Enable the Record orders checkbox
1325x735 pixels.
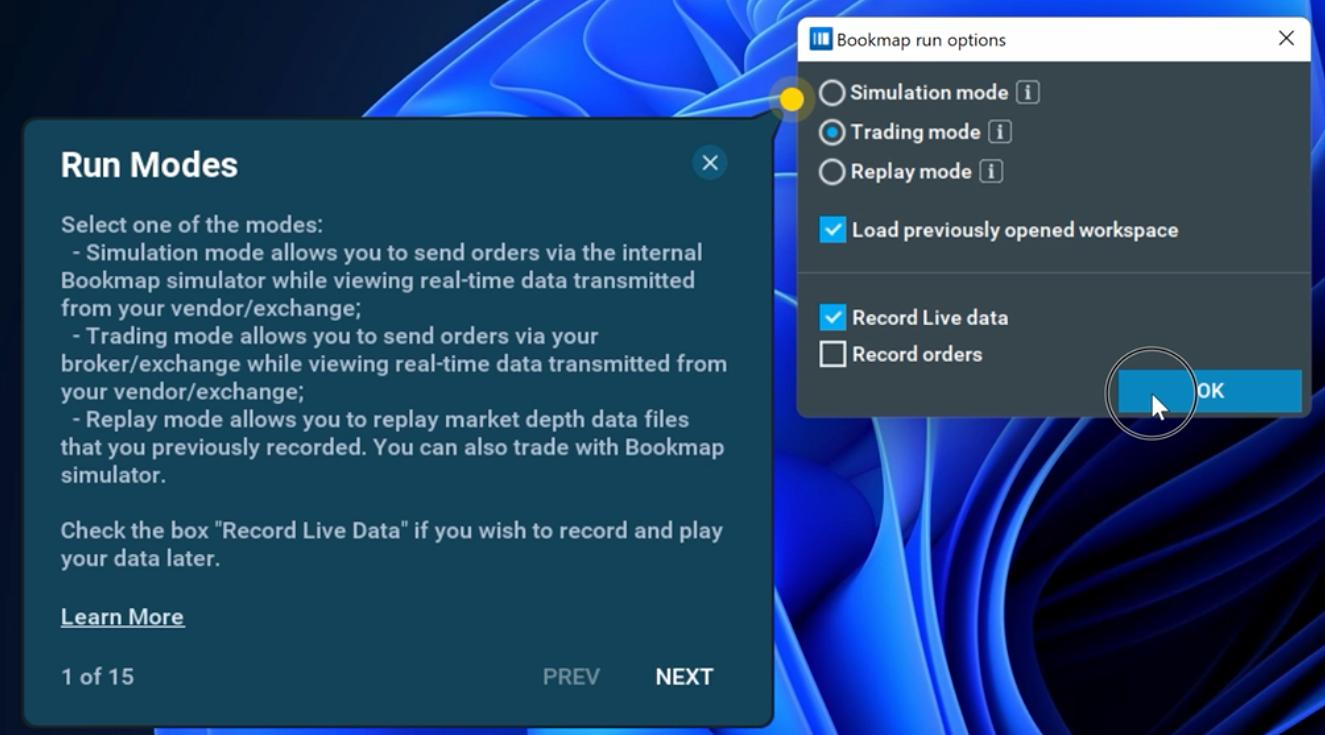click(833, 354)
